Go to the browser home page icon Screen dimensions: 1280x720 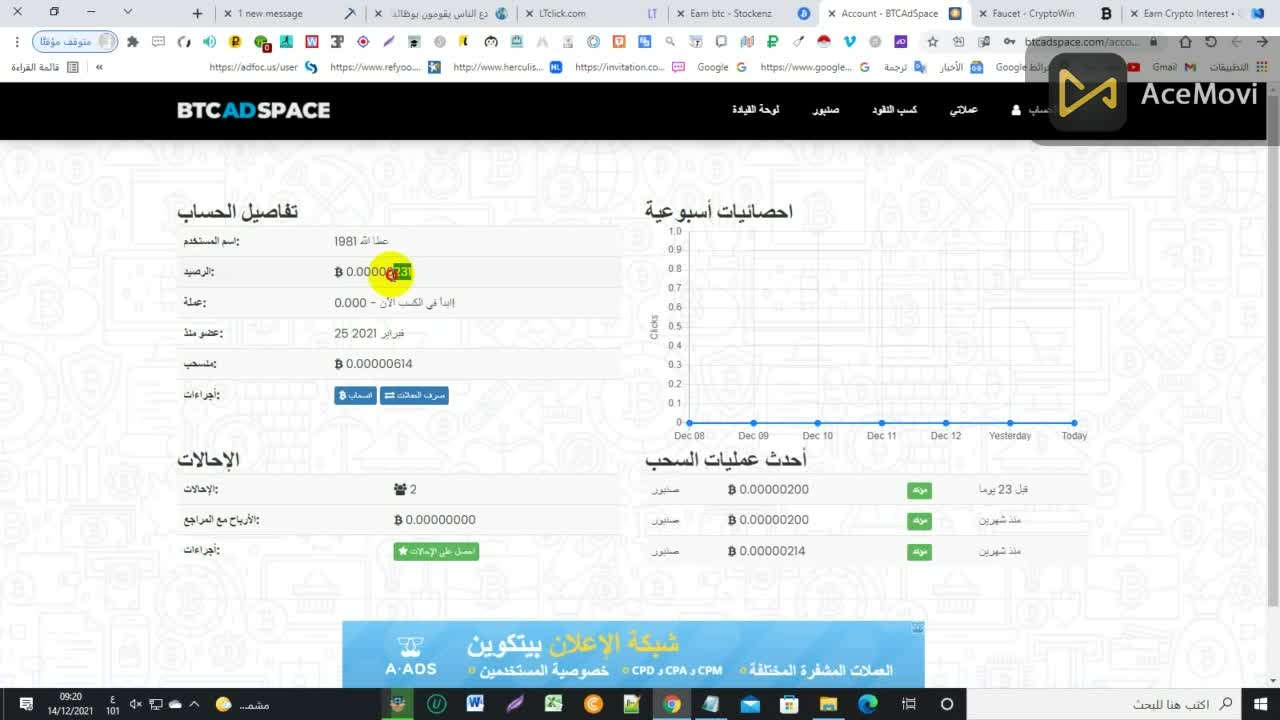[1185, 42]
